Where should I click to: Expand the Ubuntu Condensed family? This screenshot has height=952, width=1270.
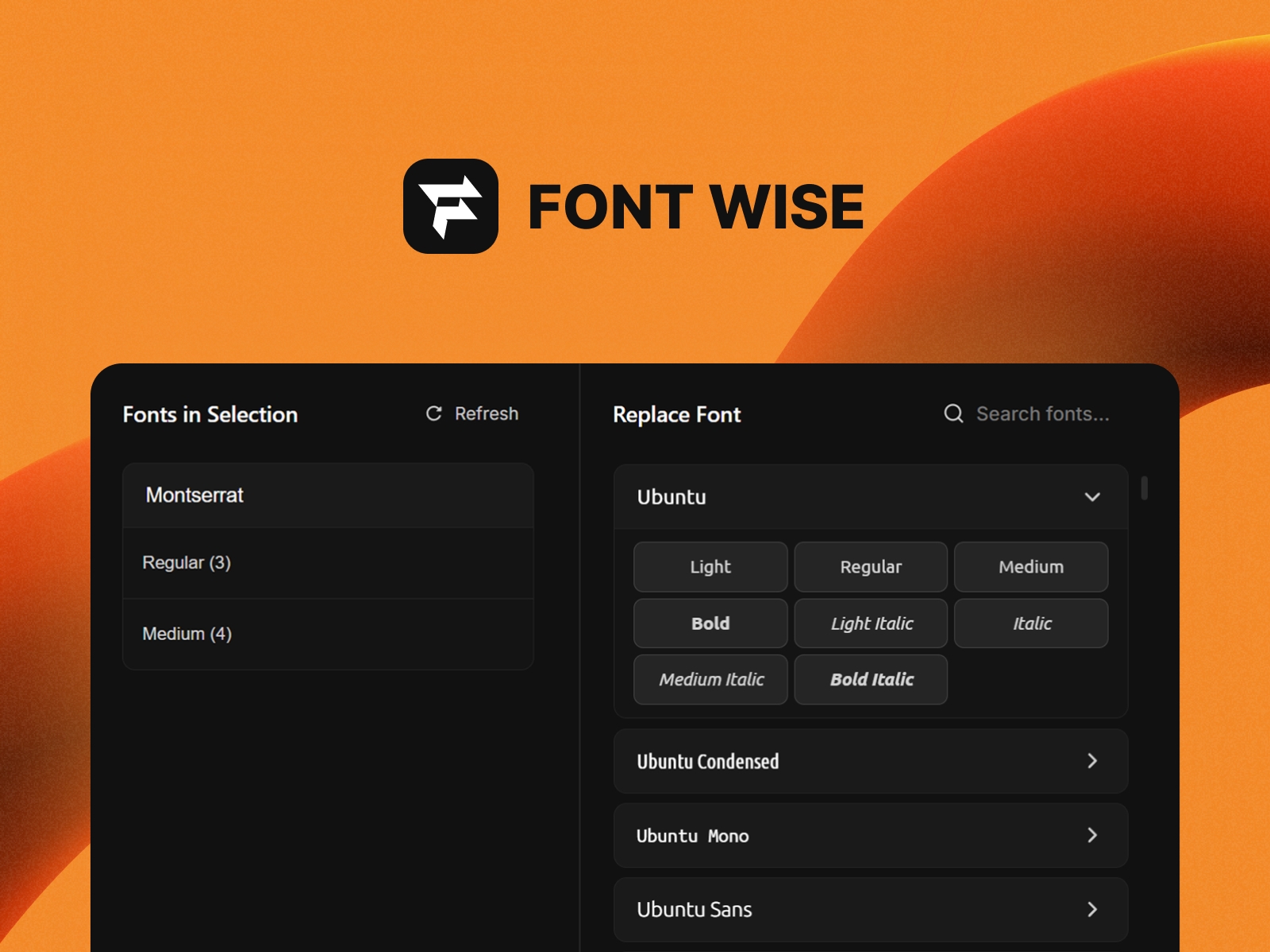(x=870, y=761)
